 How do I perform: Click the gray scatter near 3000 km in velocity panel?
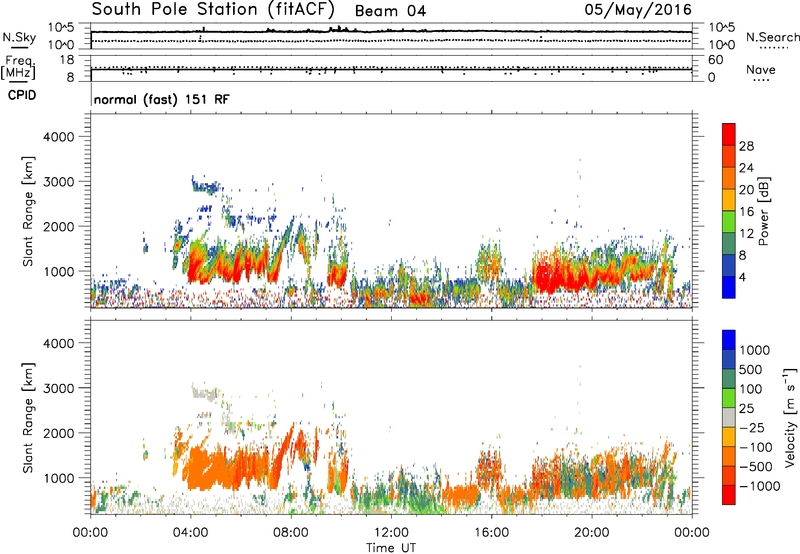tap(205, 393)
